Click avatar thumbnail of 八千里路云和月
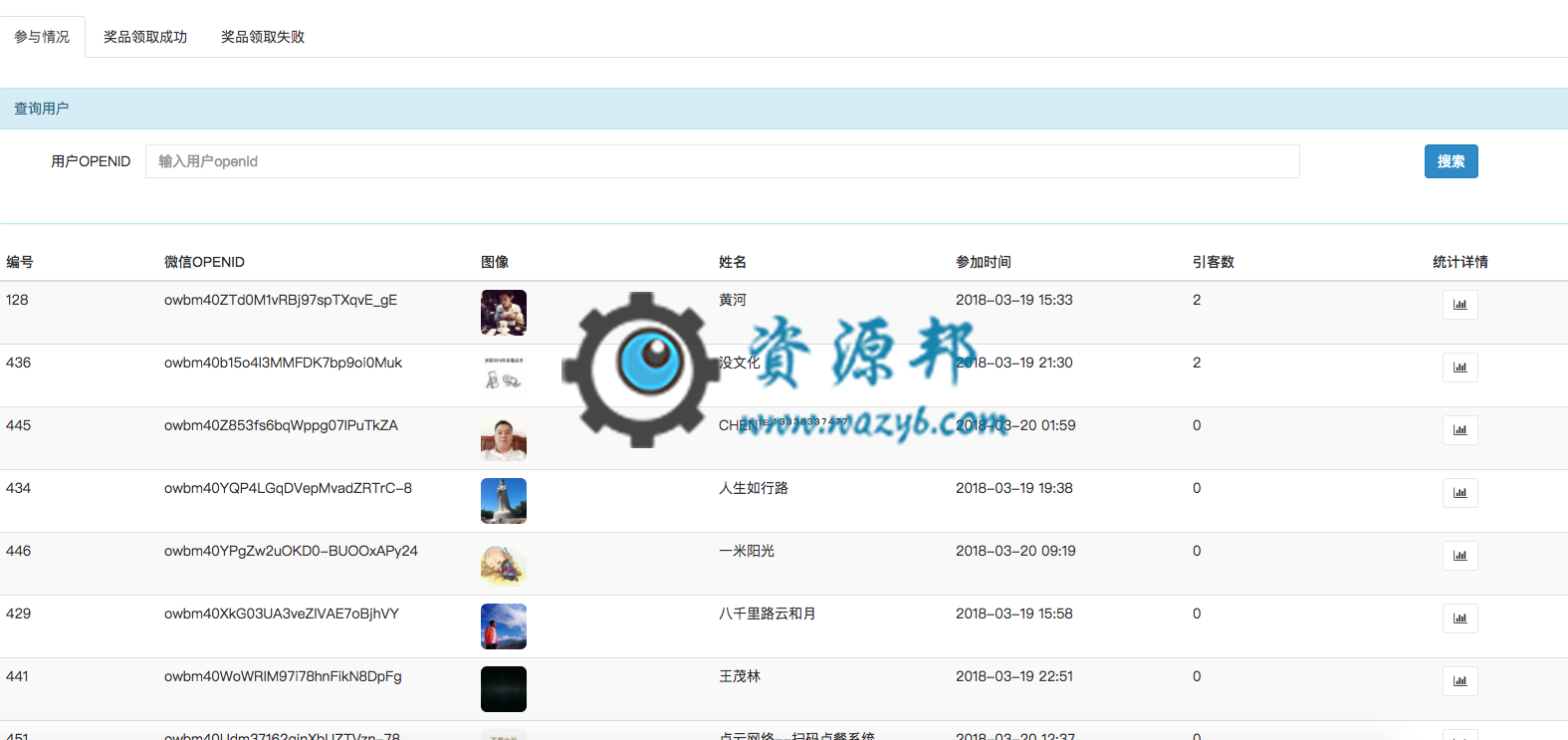The width and height of the screenshot is (1568, 740). [x=504, y=626]
